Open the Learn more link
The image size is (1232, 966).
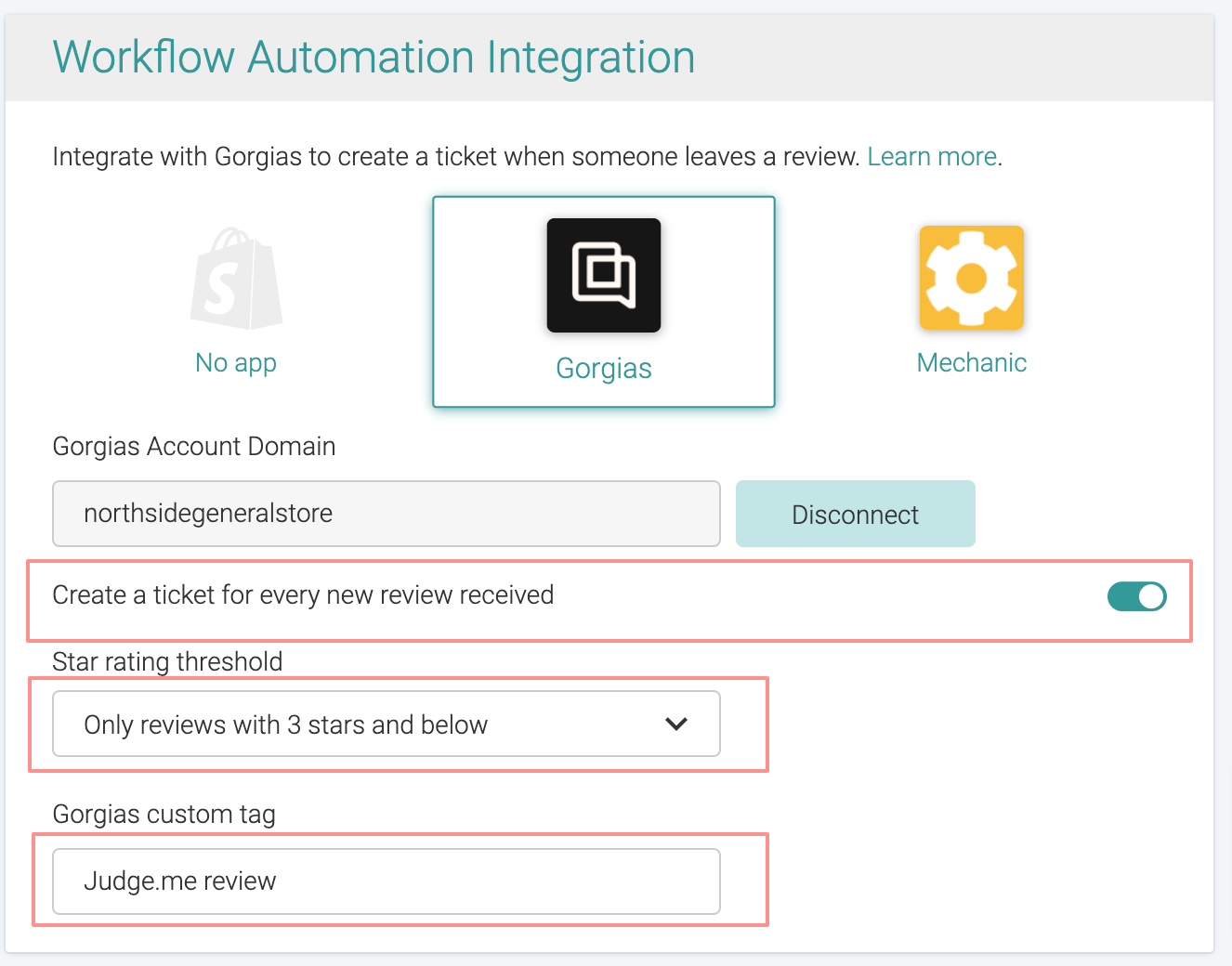[x=932, y=156]
